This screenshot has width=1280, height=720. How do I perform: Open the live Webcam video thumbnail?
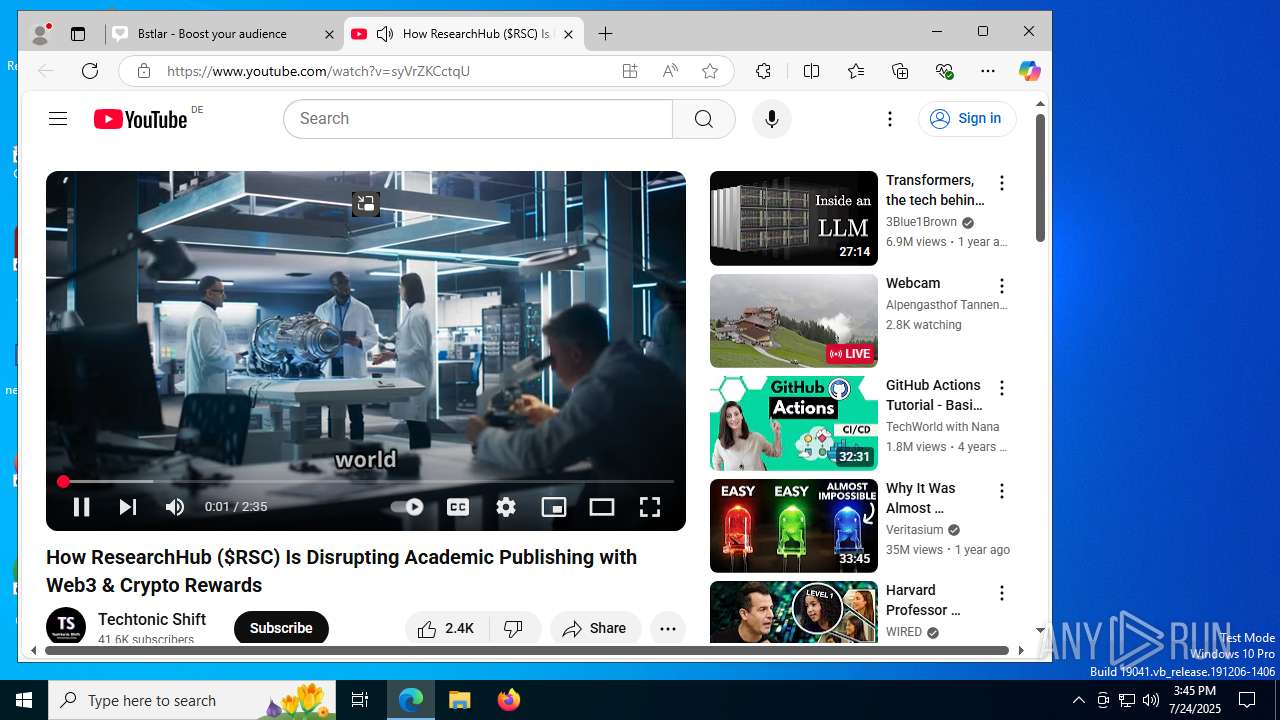(794, 321)
